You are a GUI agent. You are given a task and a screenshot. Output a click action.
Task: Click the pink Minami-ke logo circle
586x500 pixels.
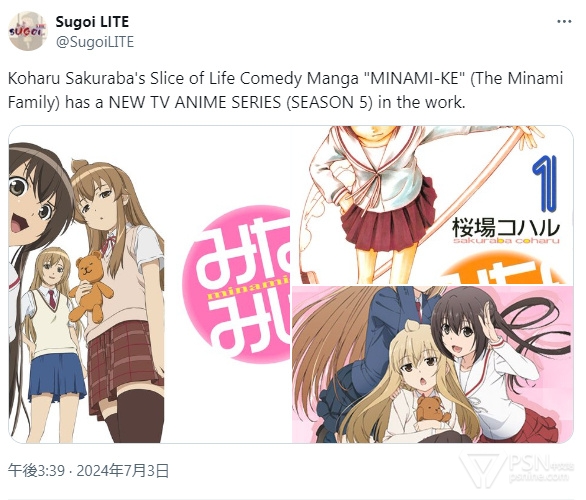tap(237, 284)
